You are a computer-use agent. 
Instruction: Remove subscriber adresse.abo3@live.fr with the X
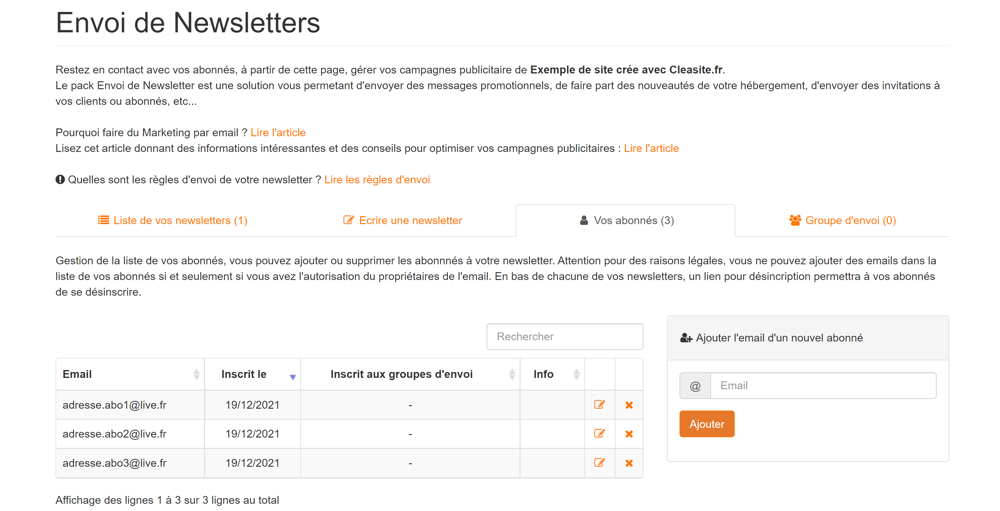click(629, 463)
